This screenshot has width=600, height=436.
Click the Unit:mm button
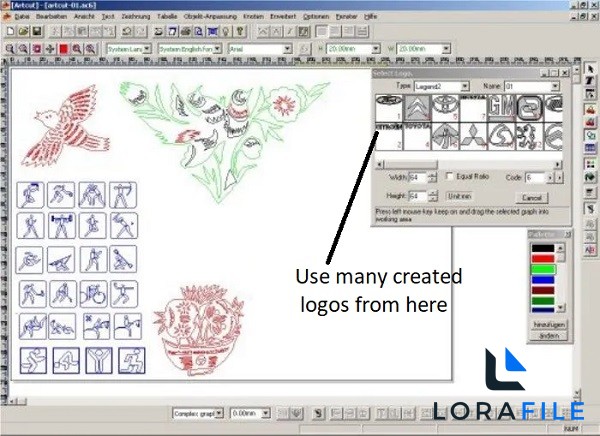coord(460,196)
